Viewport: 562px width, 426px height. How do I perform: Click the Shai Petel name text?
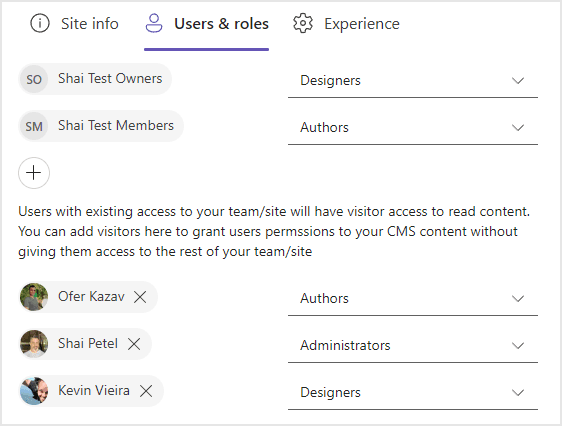click(88, 344)
